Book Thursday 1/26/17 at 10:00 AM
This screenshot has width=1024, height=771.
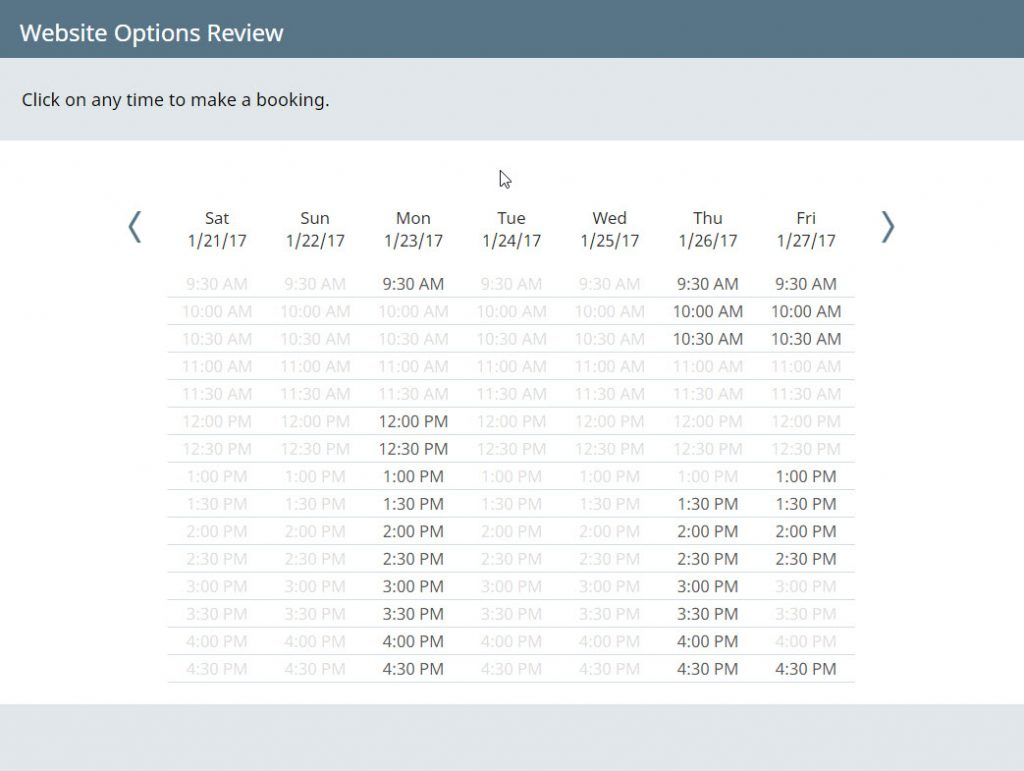(x=708, y=311)
